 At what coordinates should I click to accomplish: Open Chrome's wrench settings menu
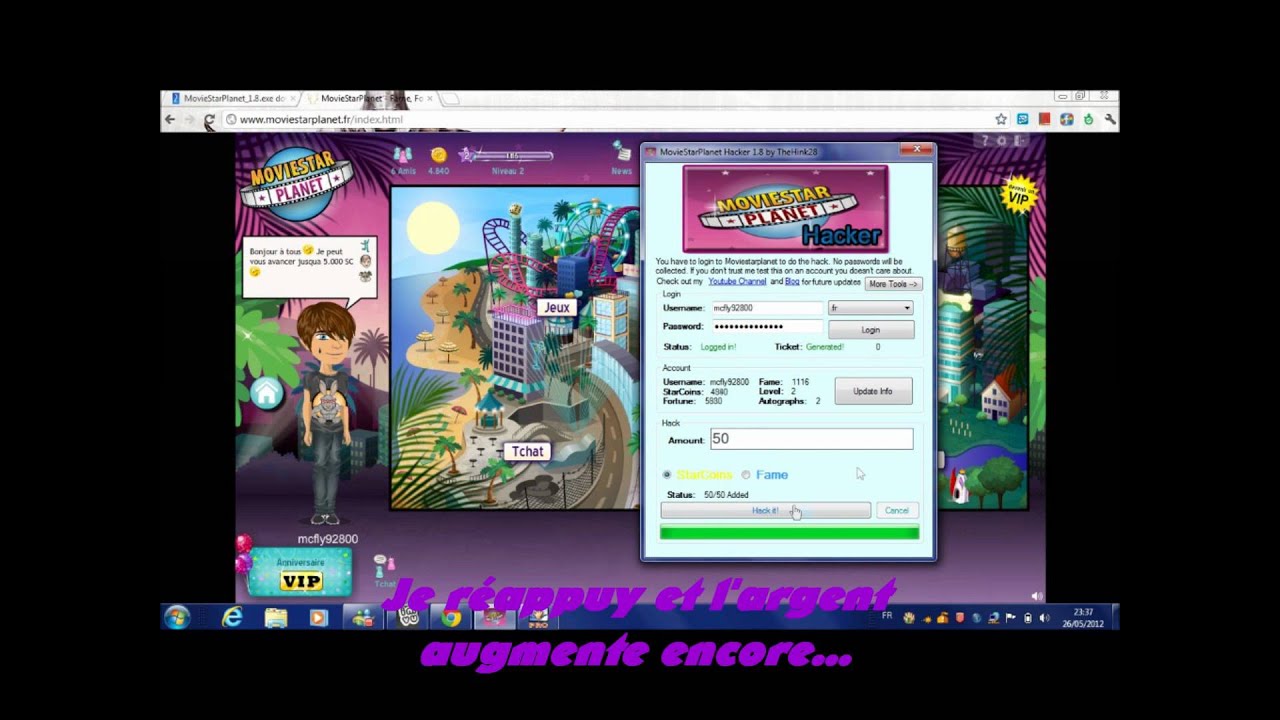1110,119
